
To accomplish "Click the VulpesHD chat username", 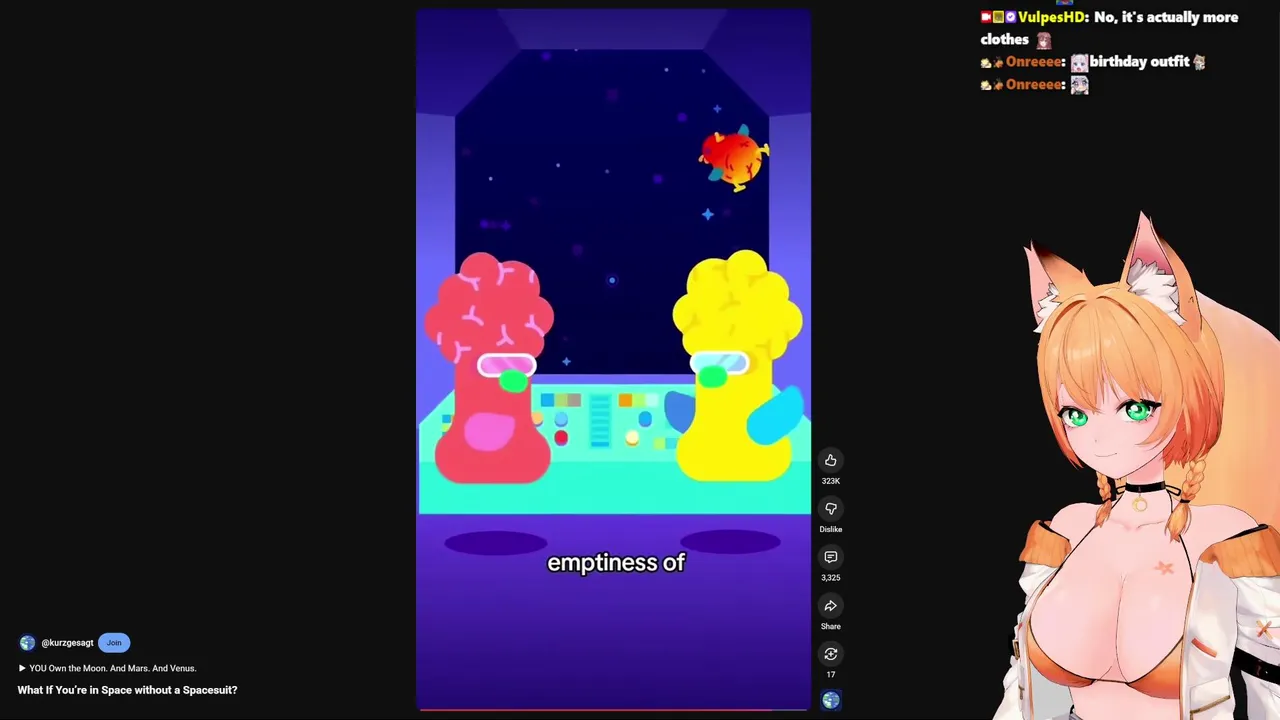I will coord(1052,17).
